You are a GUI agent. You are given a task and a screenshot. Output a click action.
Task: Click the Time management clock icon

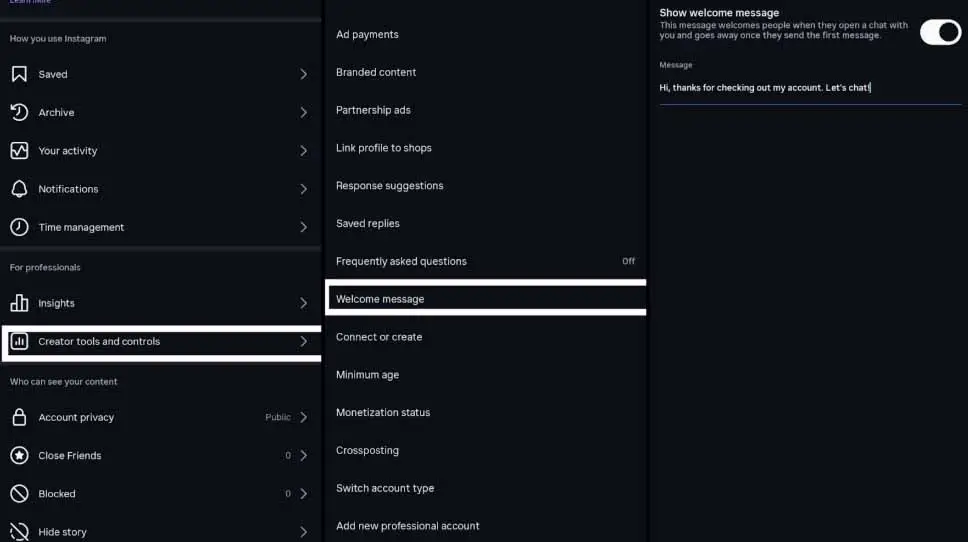pos(19,227)
